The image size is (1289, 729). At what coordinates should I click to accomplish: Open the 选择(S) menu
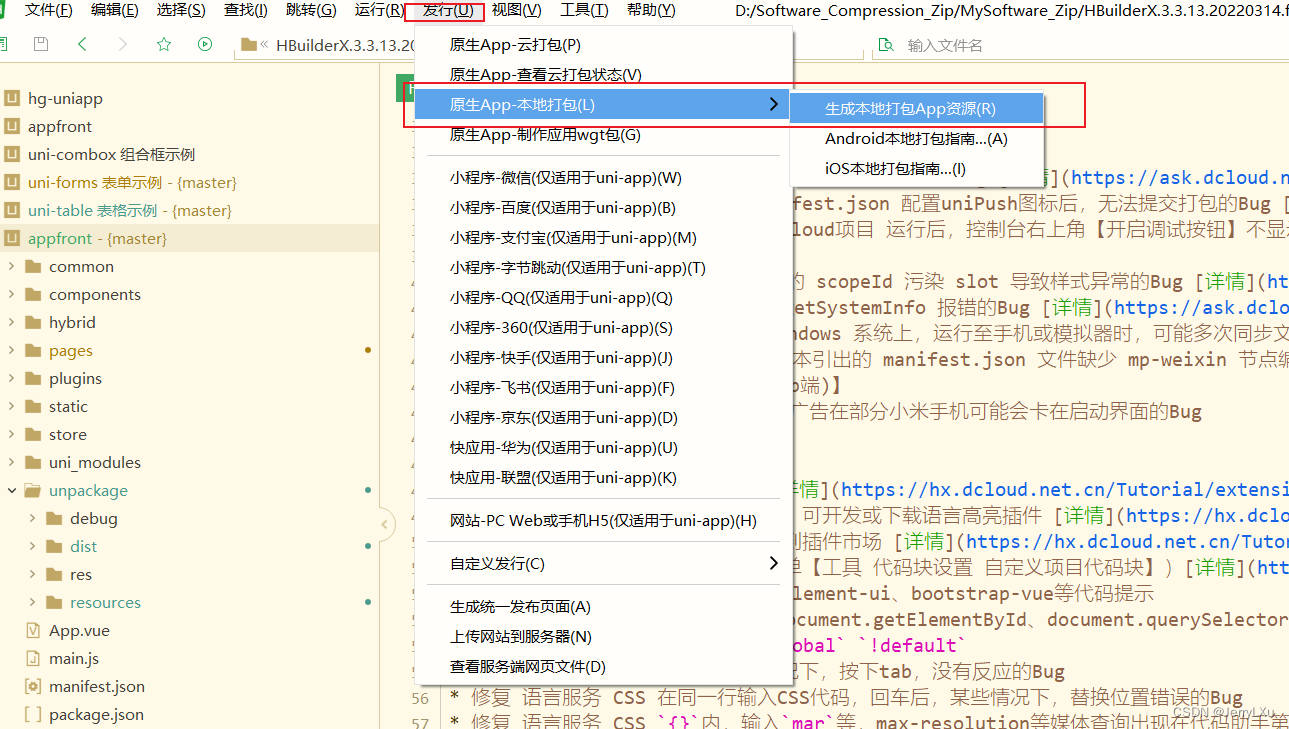(x=181, y=10)
